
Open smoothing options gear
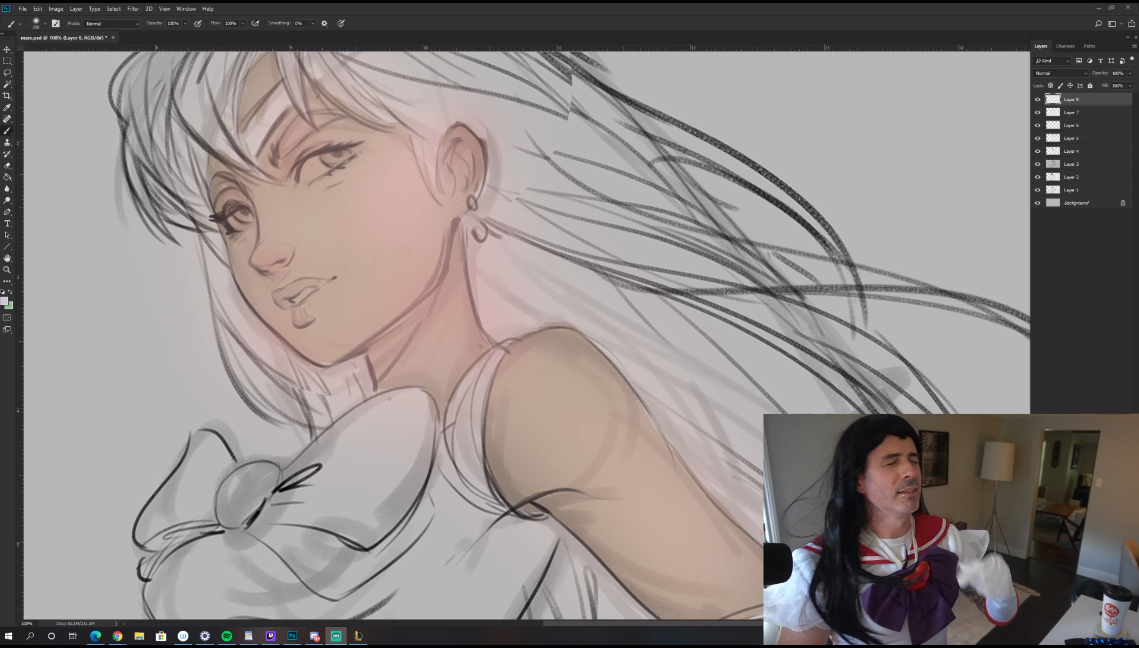coord(325,23)
